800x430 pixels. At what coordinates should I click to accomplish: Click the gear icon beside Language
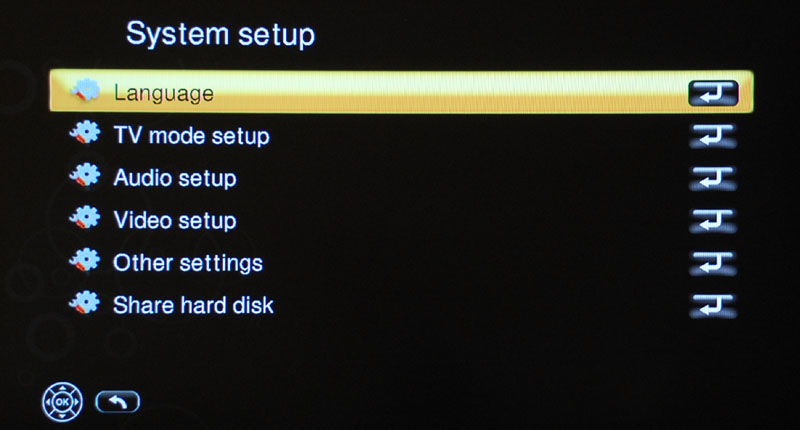coord(85,91)
